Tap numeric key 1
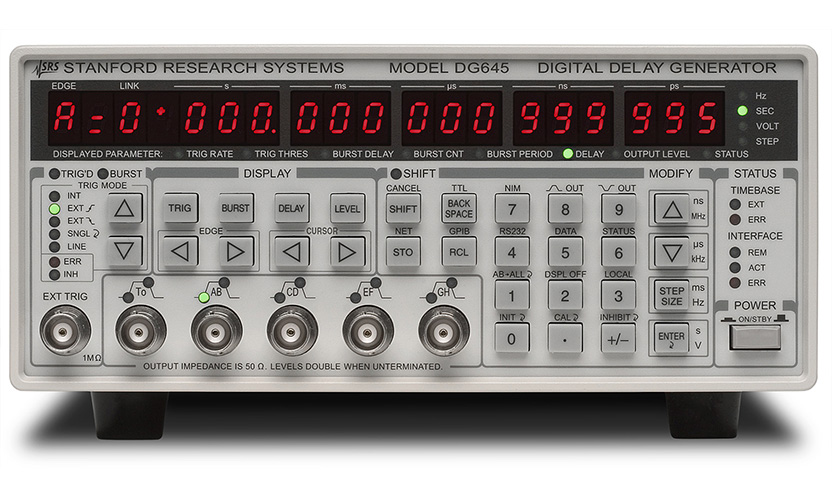 coord(512,295)
